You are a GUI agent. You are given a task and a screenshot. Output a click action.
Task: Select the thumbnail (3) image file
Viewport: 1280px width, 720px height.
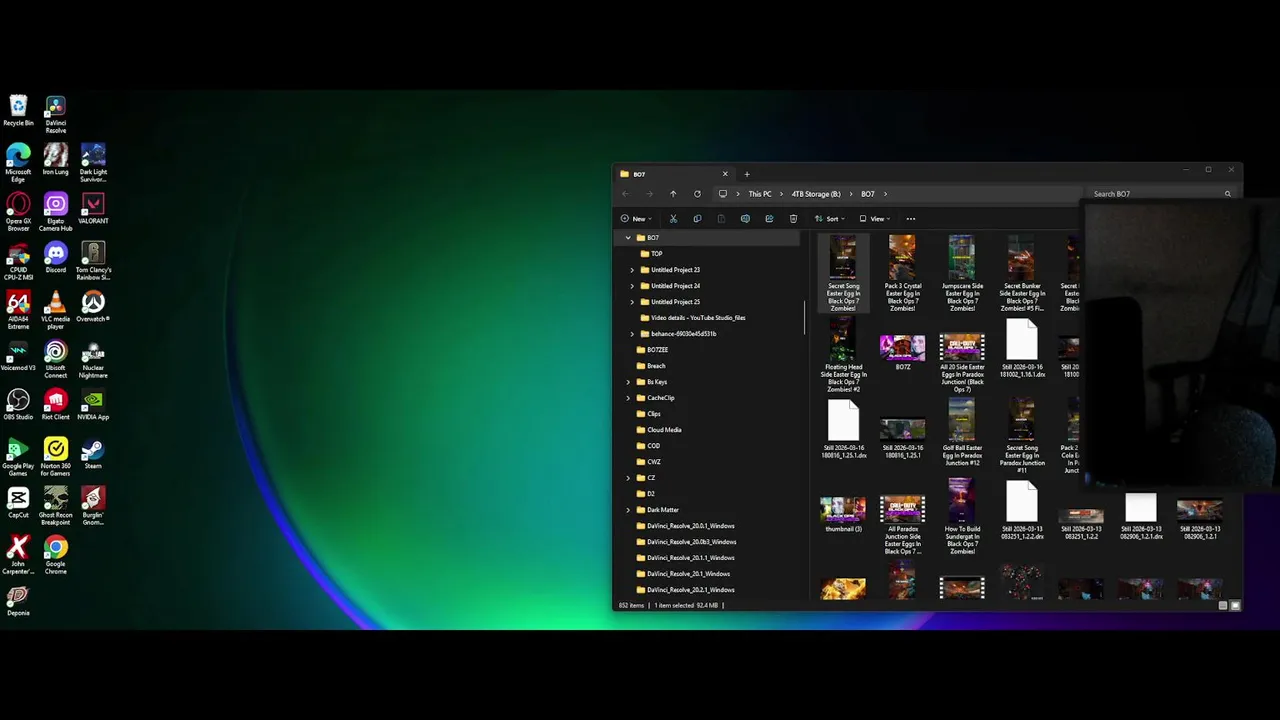[843, 514]
